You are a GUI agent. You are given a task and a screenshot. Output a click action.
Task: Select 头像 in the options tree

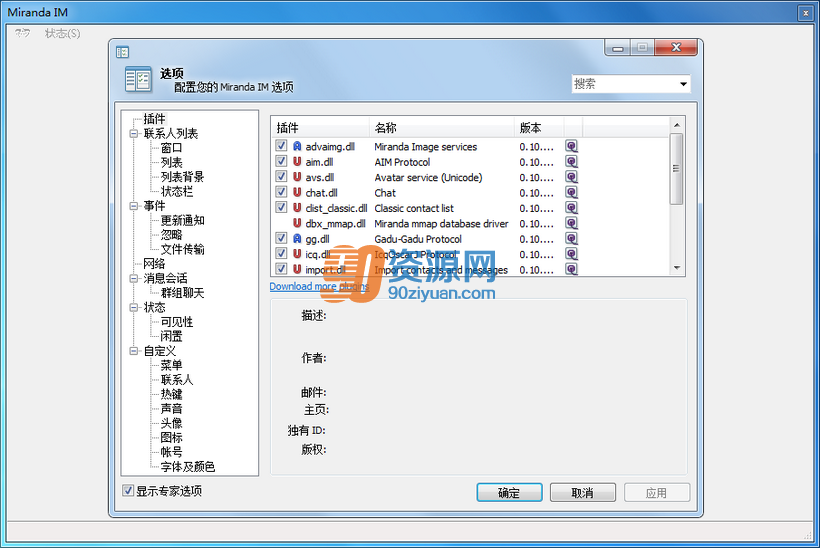(172, 423)
